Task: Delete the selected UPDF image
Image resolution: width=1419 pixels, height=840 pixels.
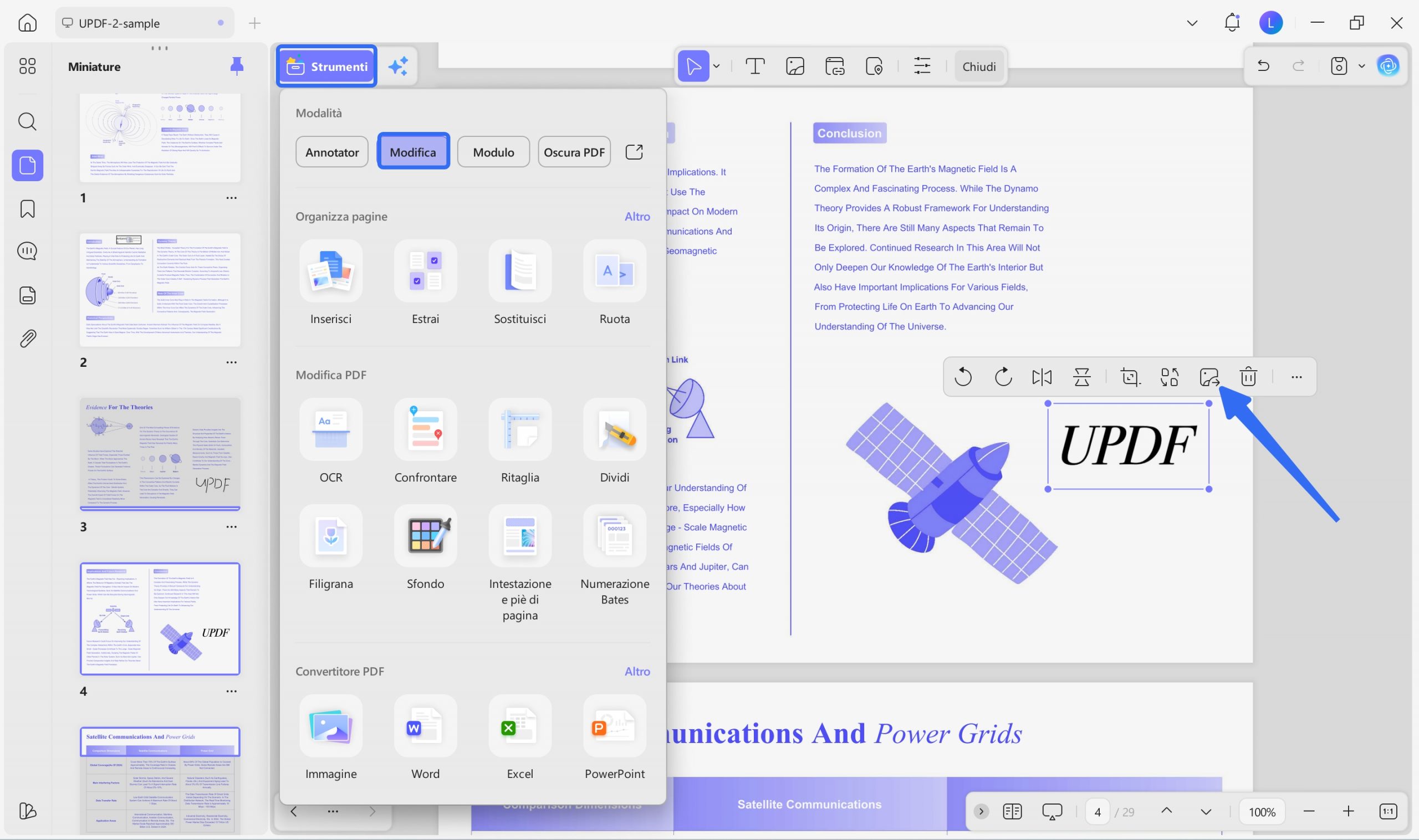Action: coord(1248,376)
